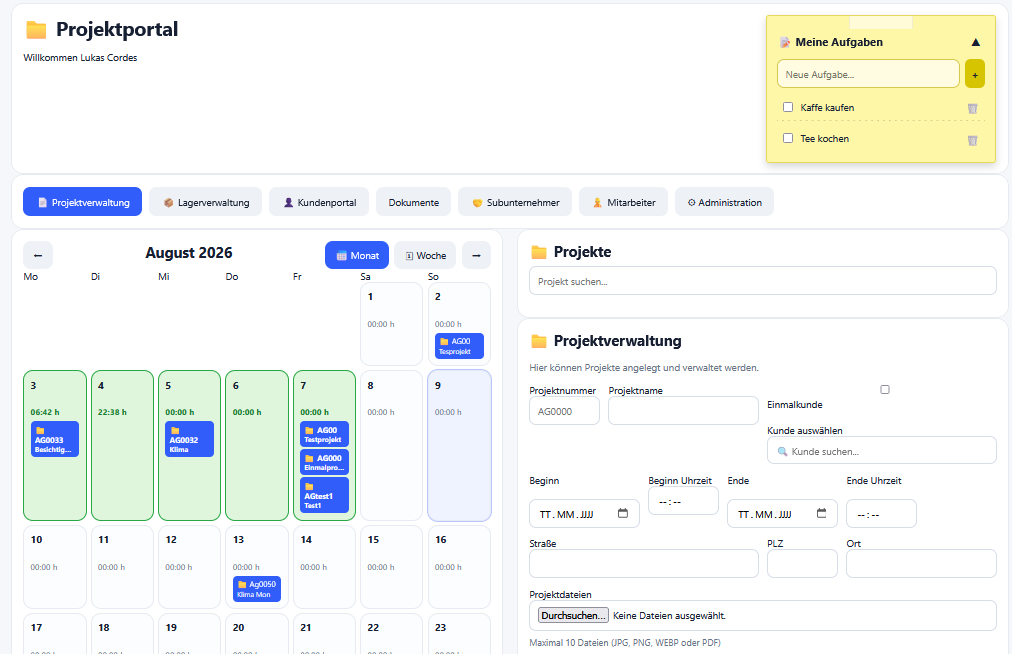Open the Mitarbeiter tab
The width and height of the screenshot is (1012, 654).
coord(623,202)
